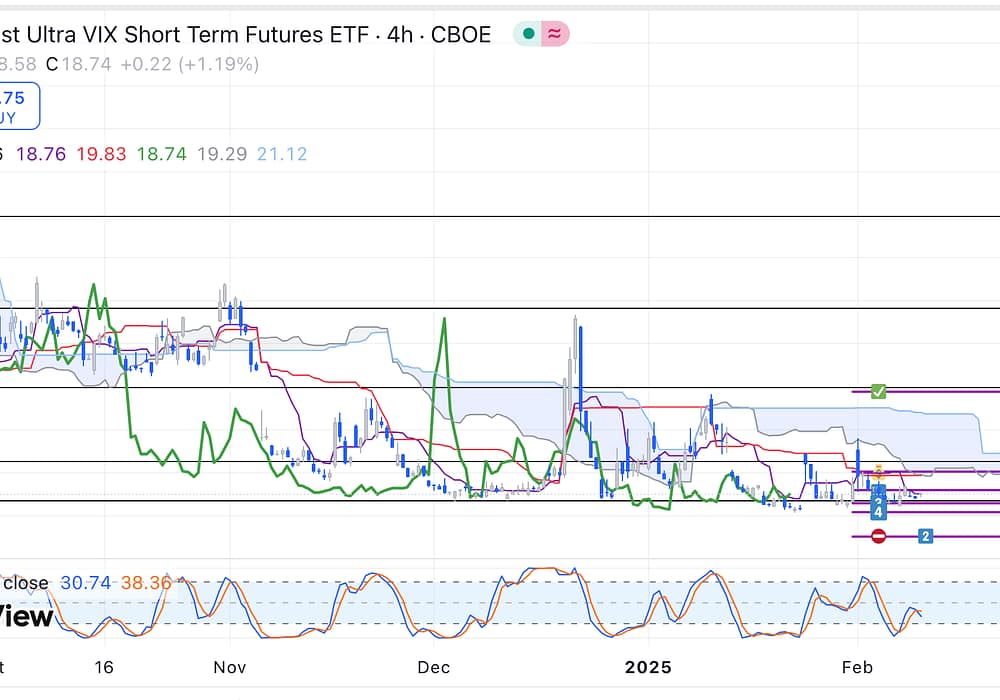Image resolution: width=1000 pixels, height=700 pixels.
Task: Click the TradingView logo at bottom left
Action: click(x=25, y=617)
